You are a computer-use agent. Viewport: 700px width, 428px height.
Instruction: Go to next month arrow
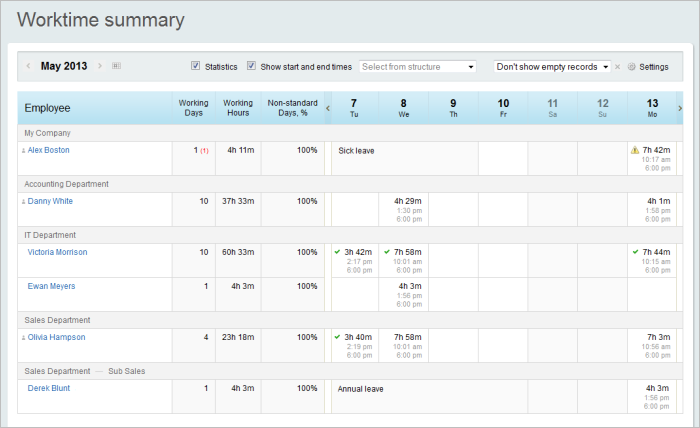[100, 66]
